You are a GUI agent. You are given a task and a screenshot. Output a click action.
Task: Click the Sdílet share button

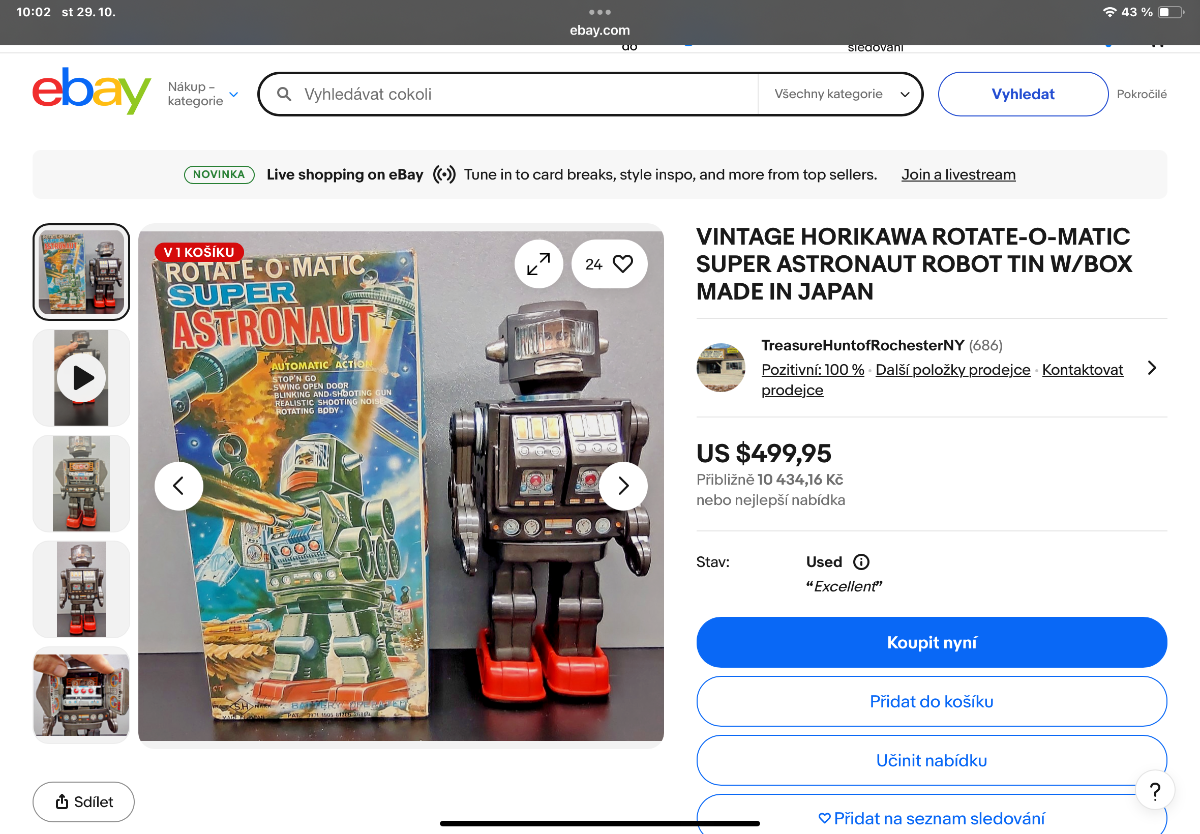84,802
